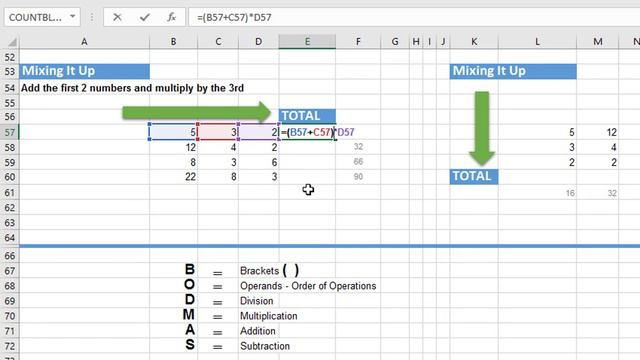Click the Brackets ( ) cell
Image resolution: width=640 pixels, height=360 pixels.
[x=269, y=271]
